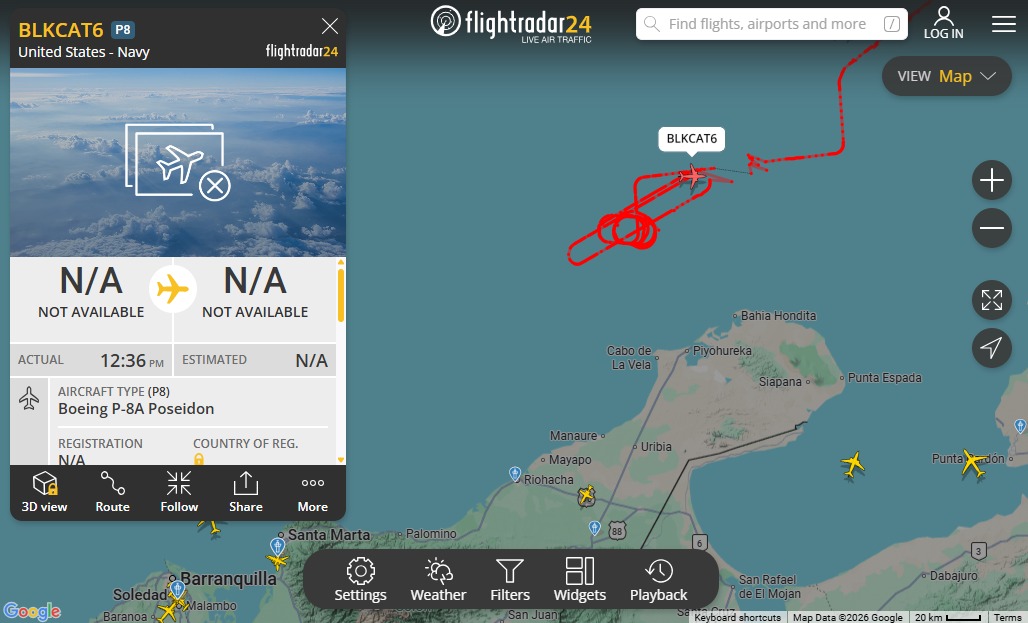Share this flight
The image size is (1028, 623).
(x=246, y=492)
